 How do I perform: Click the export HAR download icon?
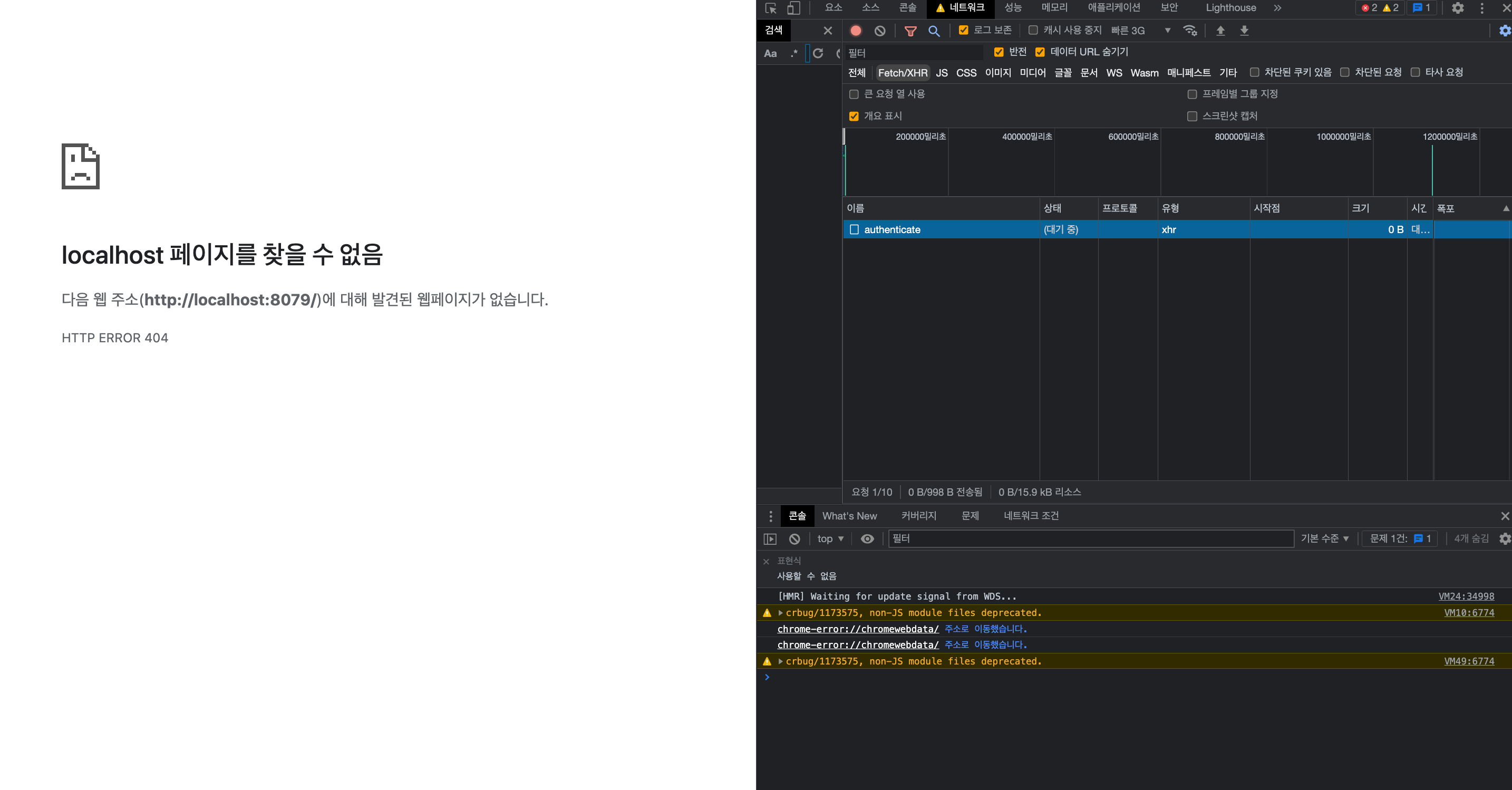point(1244,31)
